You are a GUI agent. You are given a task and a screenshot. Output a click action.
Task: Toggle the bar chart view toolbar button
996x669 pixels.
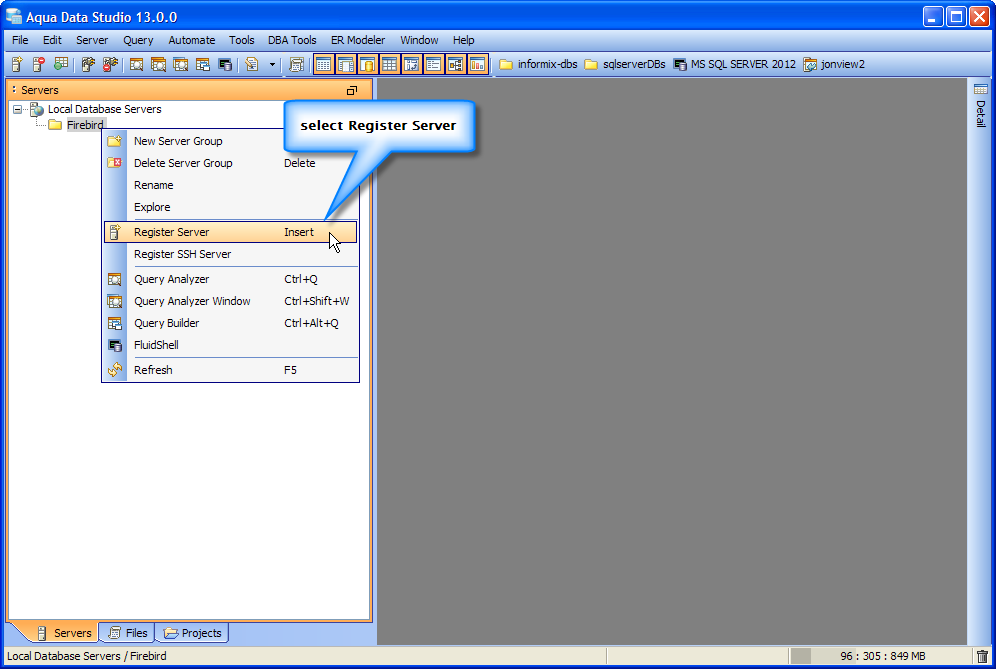(477, 64)
